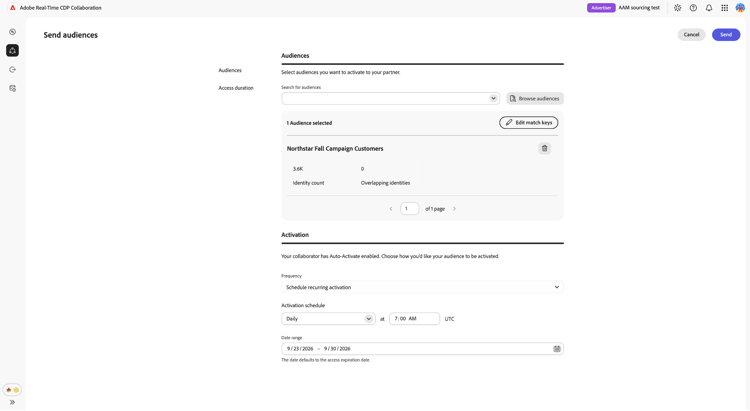Click 'Identity count' label
This screenshot has height=411, width=750.
pos(309,183)
